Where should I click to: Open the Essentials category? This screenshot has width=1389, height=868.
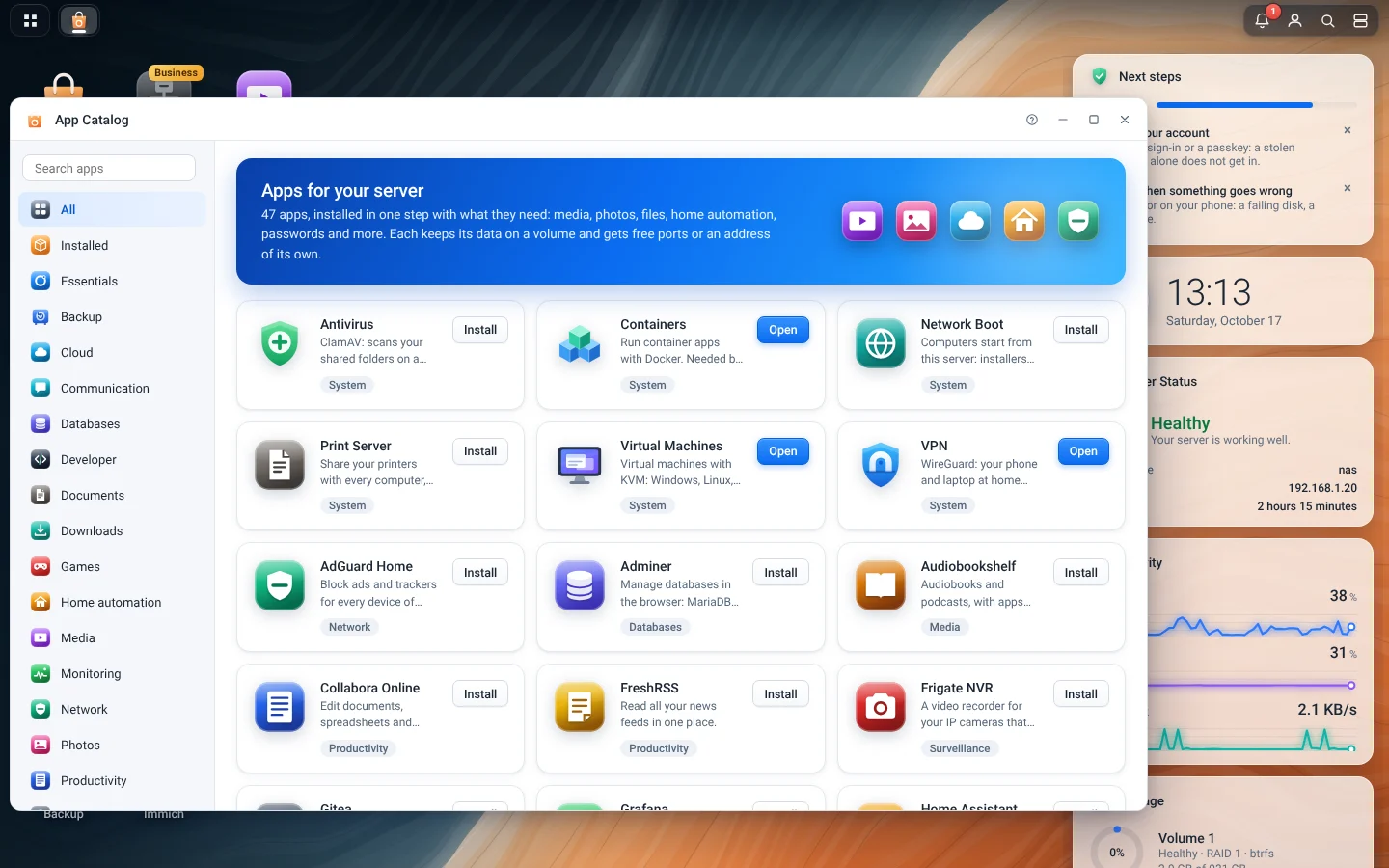(x=112, y=281)
